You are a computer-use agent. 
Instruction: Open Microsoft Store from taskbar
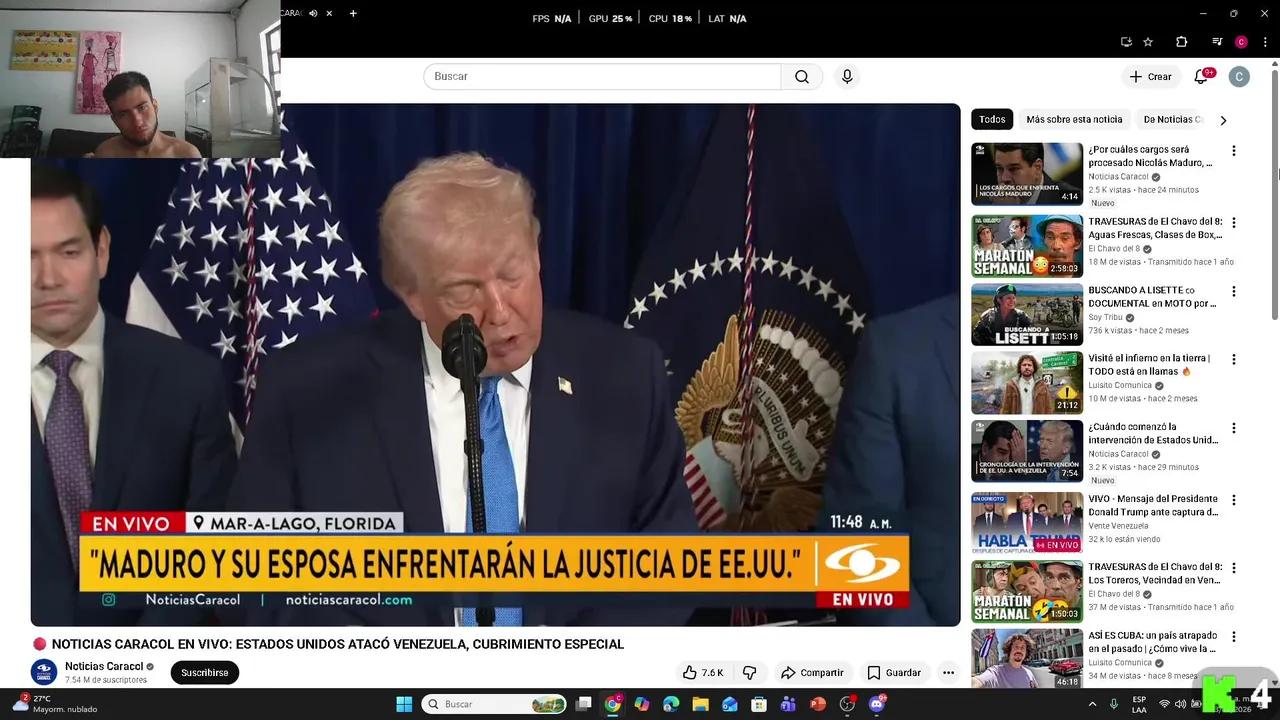point(759,704)
